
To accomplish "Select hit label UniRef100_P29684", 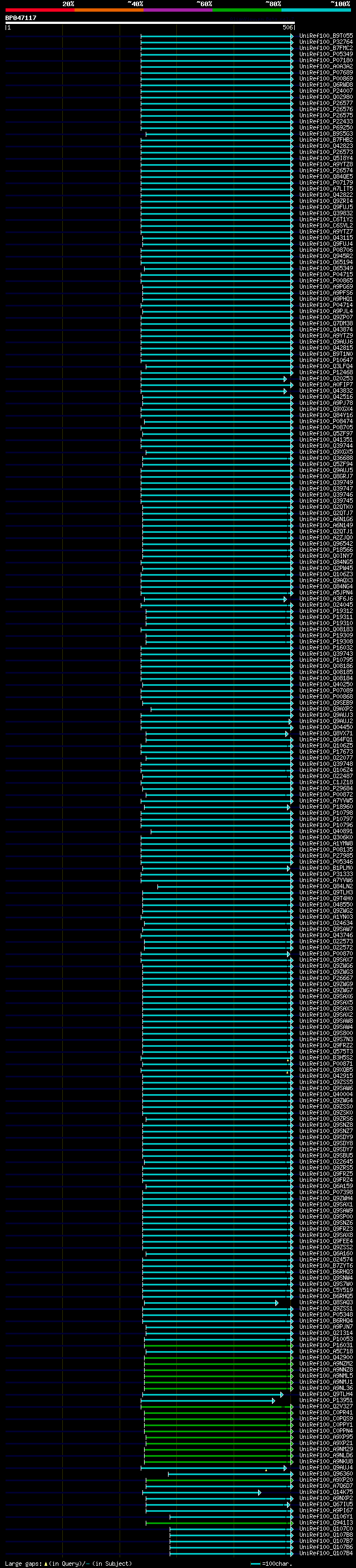I will pyautogui.click(x=326, y=788).
